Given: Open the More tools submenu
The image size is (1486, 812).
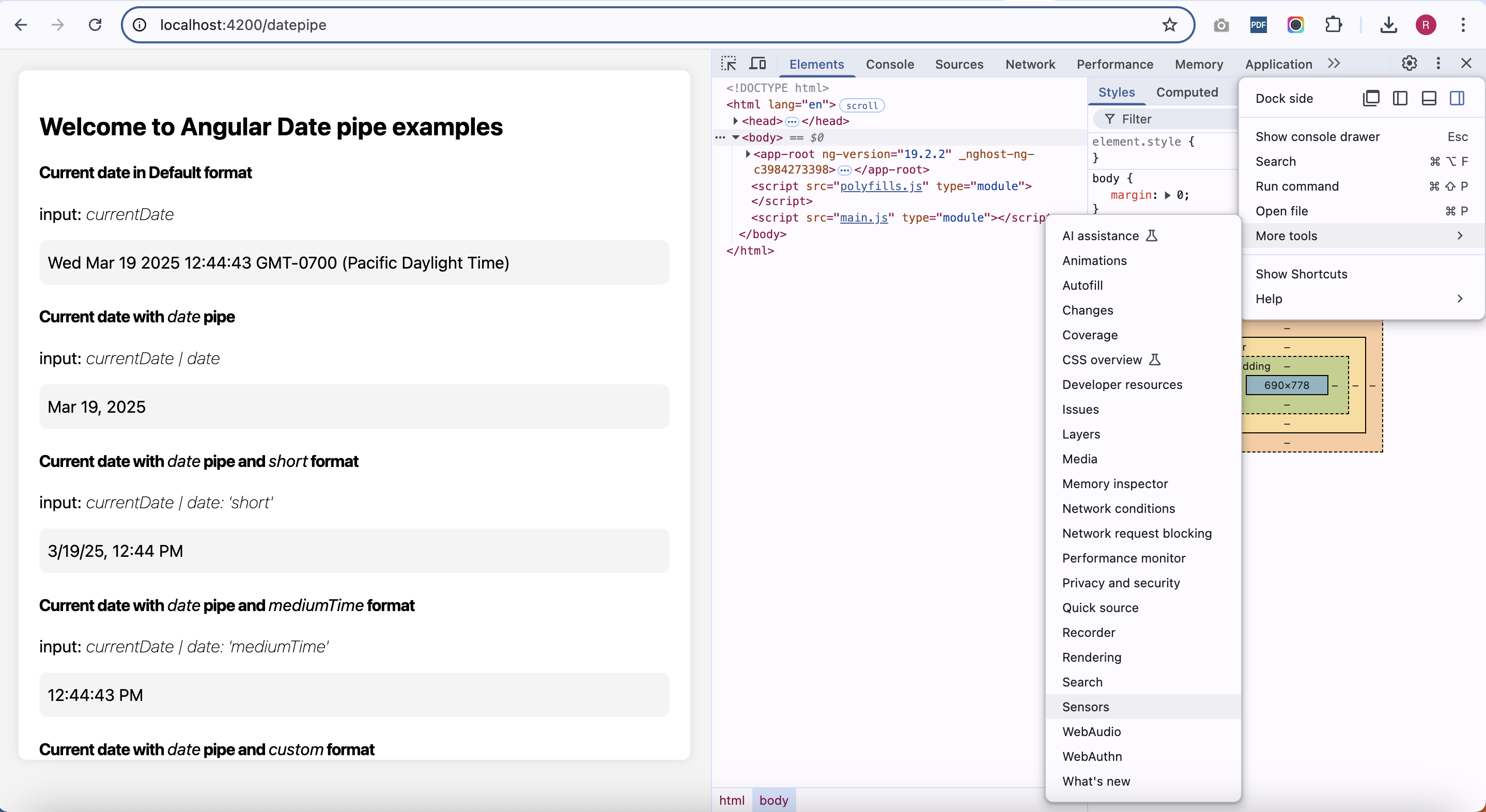Looking at the screenshot, I should tap(1361, 236).
